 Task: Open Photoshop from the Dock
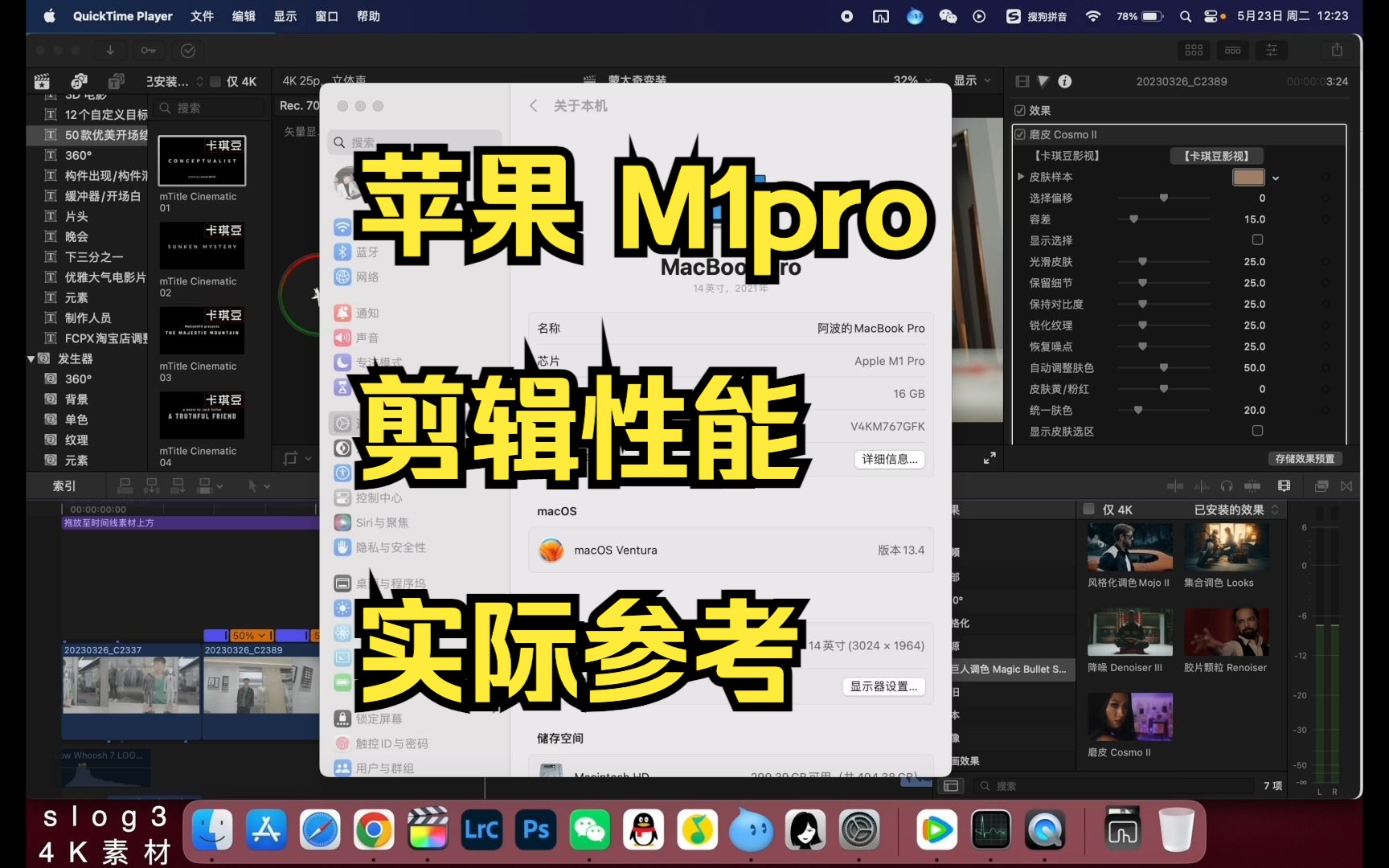click(x=535, y=829)
